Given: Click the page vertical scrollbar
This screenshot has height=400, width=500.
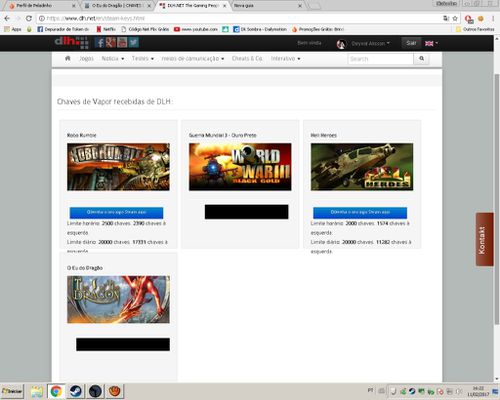Looking at the screenshot, I should (497, 200).
